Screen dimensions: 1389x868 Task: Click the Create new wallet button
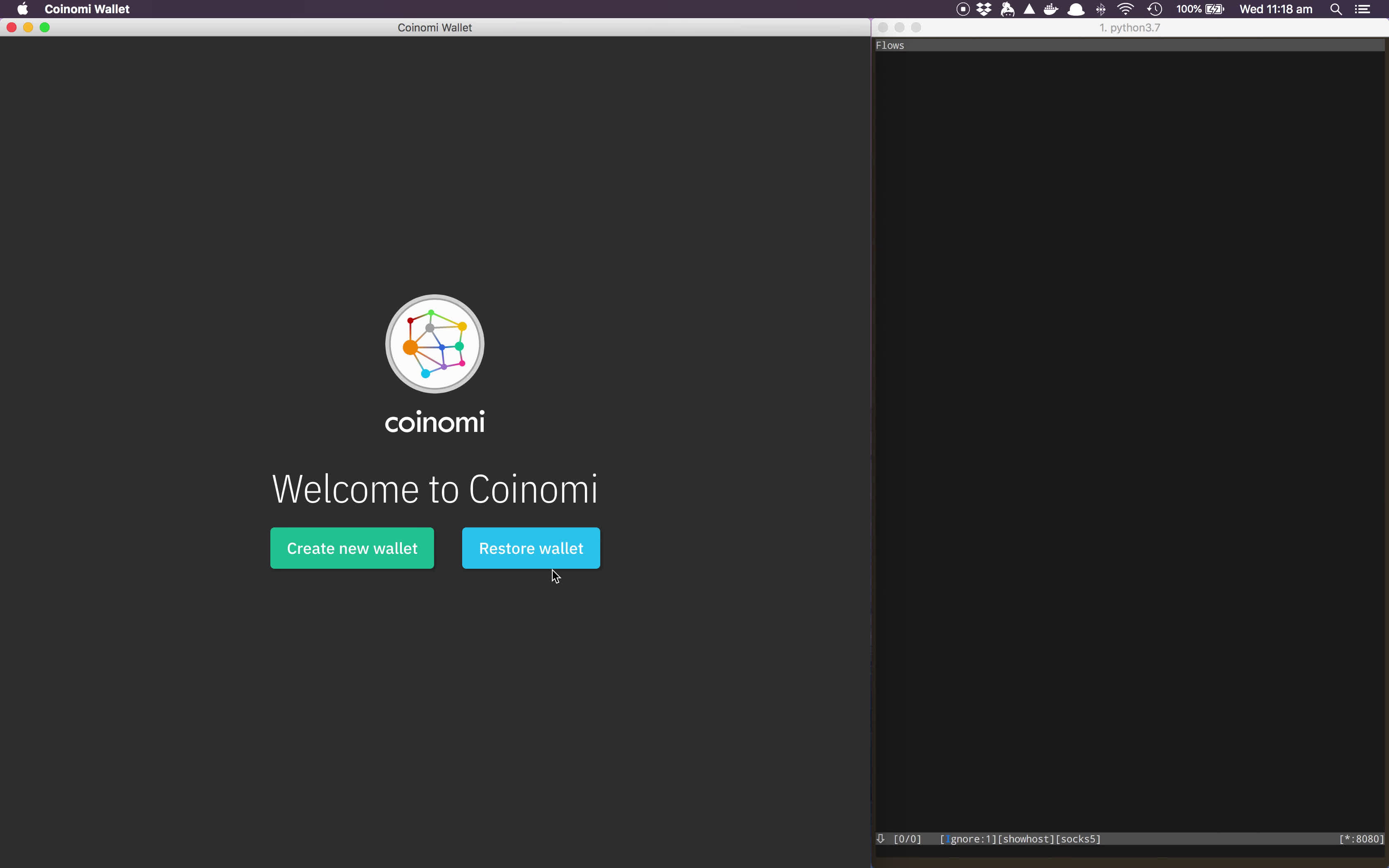(352, 548)
